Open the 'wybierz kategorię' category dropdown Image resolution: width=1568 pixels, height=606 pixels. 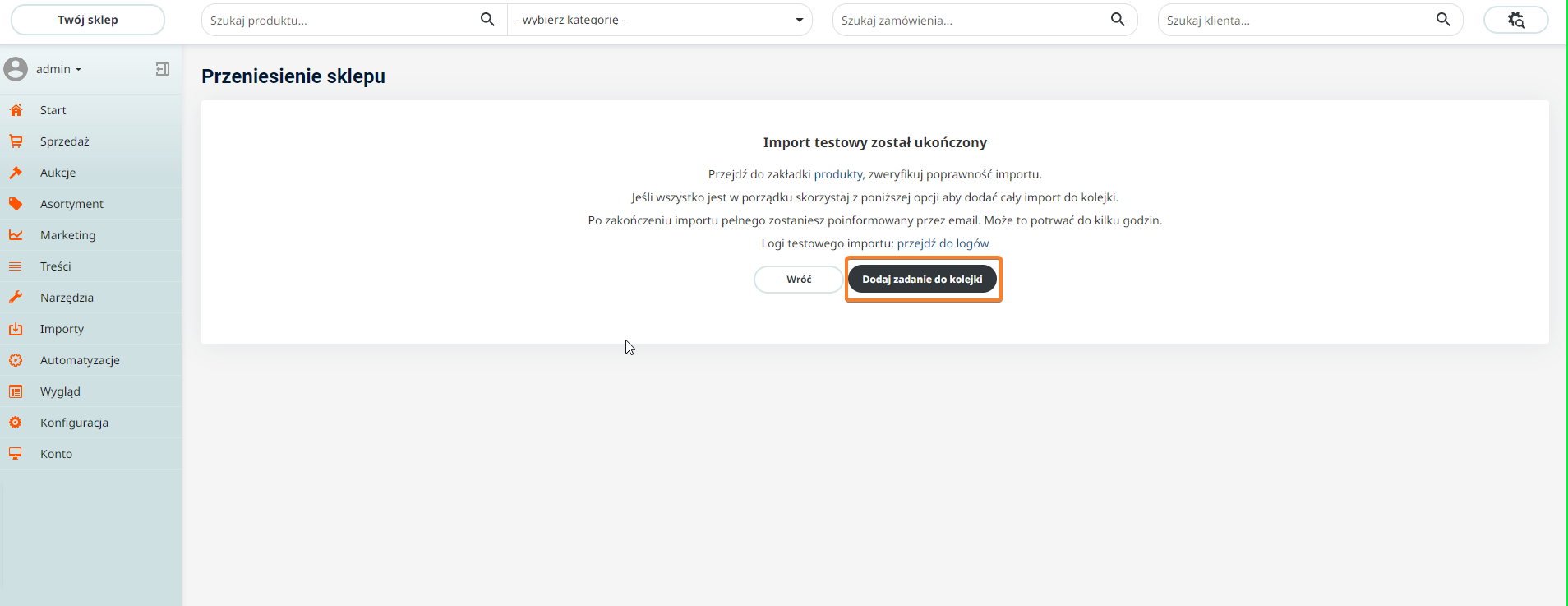(x=660, y=20)
